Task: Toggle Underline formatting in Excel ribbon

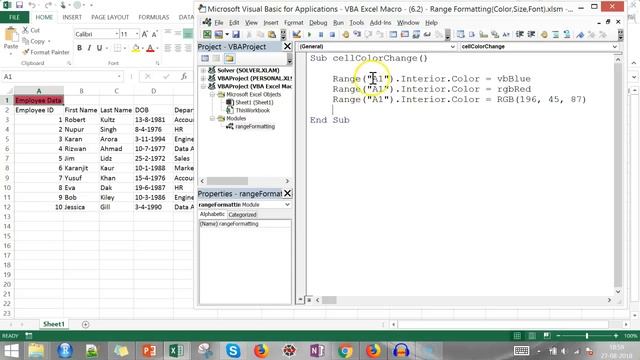Action: point(99,48)
